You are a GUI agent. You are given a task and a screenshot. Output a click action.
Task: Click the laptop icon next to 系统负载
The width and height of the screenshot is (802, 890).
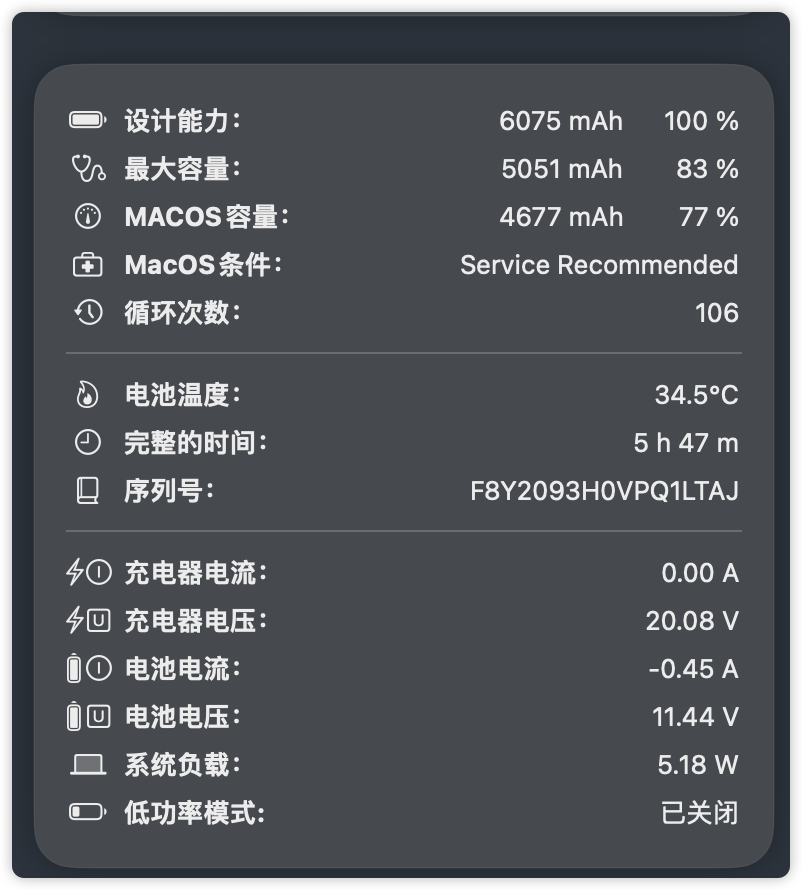(88, 765)
